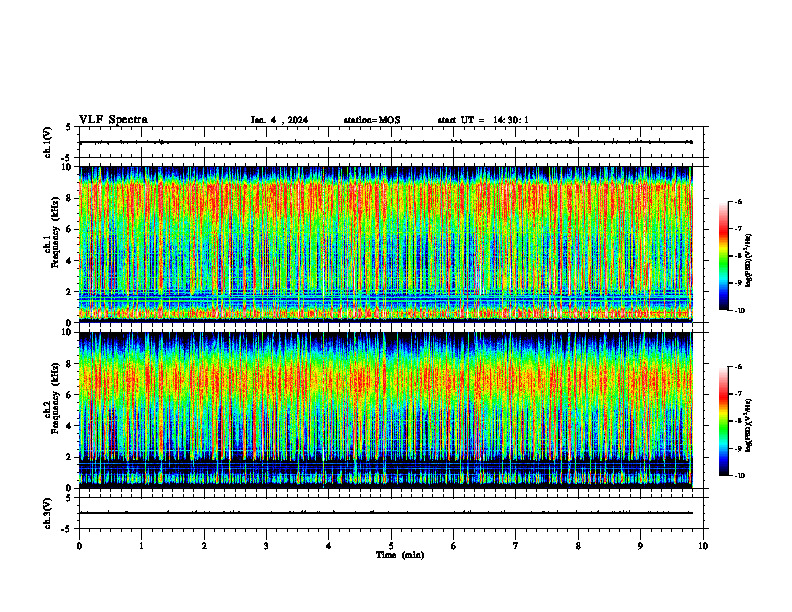Click the ch.1 voltage waveform trace
The width and height of the screenshot is (792, 612).
pos(385,142)
